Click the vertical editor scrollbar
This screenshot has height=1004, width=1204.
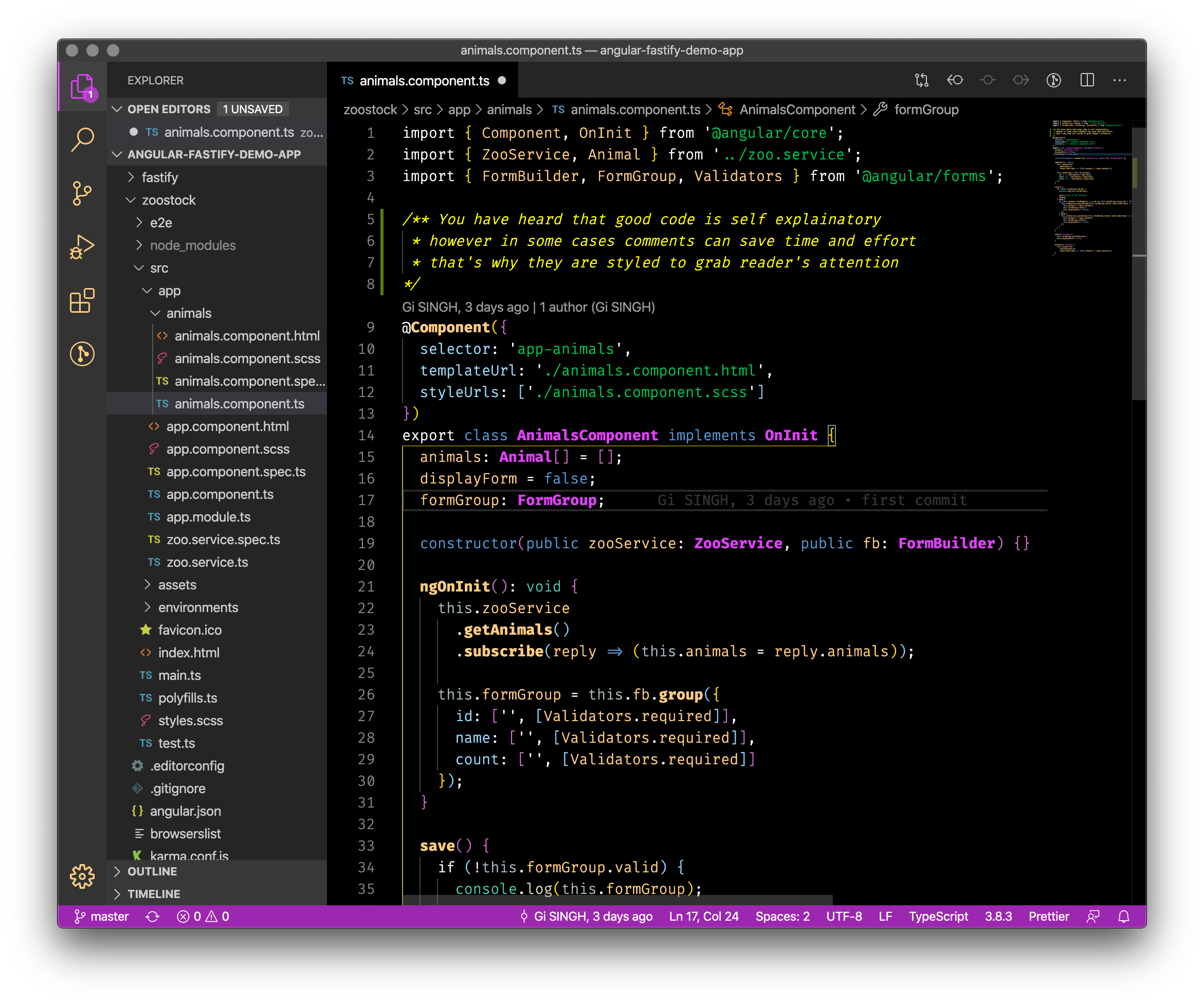1139,264
